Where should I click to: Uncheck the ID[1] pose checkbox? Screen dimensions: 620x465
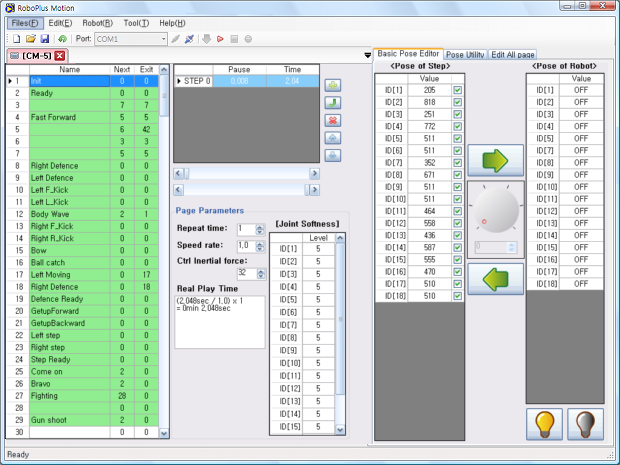pos(457,90)
